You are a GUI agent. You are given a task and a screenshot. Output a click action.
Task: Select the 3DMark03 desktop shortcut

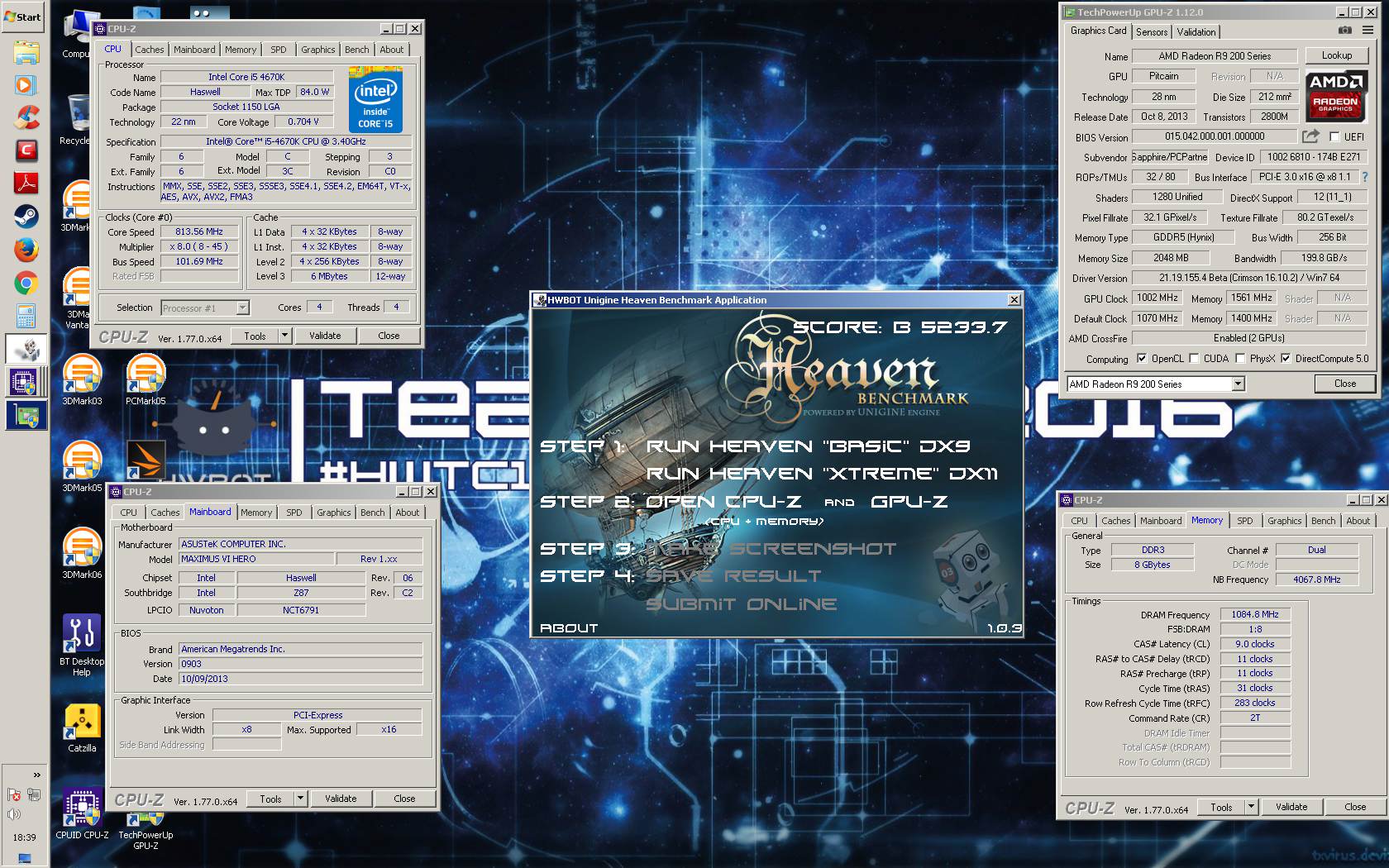(x=82, y=379)
